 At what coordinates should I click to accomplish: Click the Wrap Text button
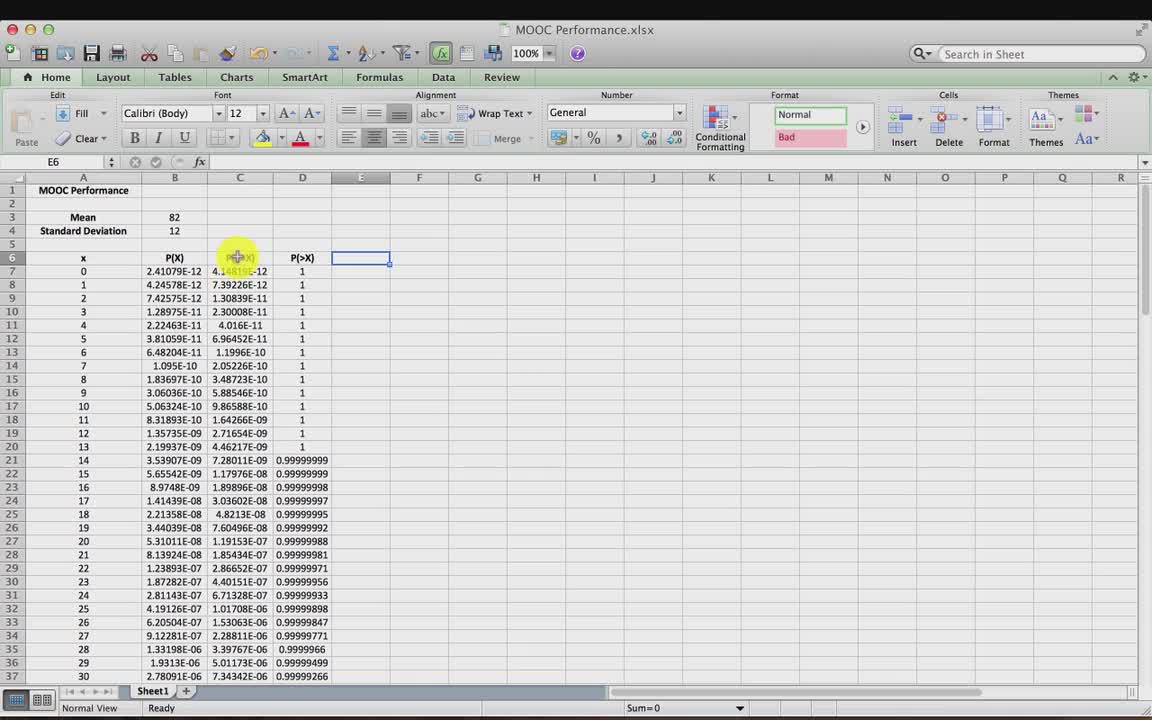point(495,114)
